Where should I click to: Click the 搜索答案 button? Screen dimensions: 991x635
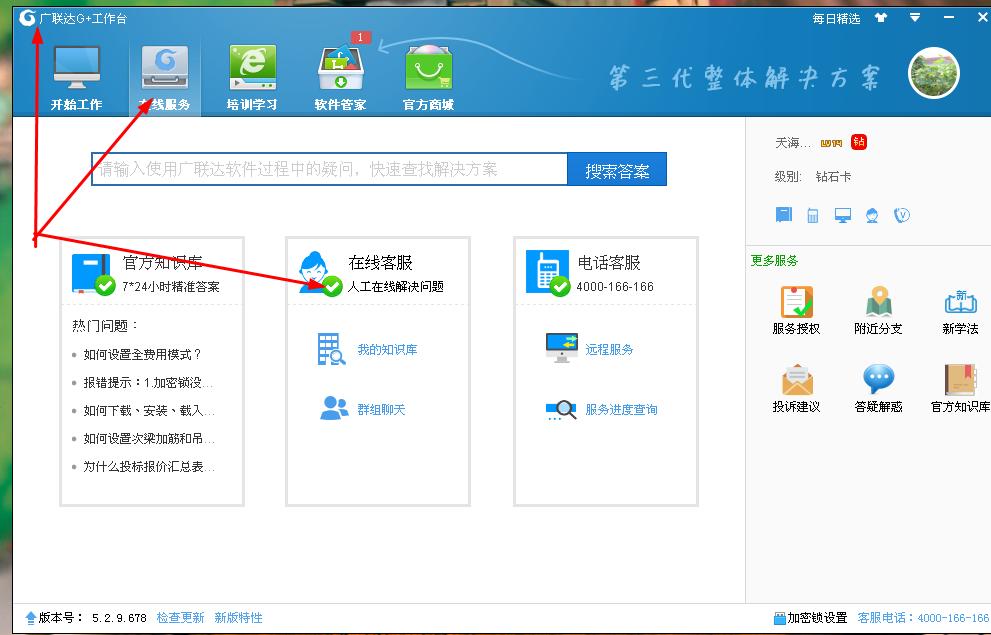[x=617, y=169]
